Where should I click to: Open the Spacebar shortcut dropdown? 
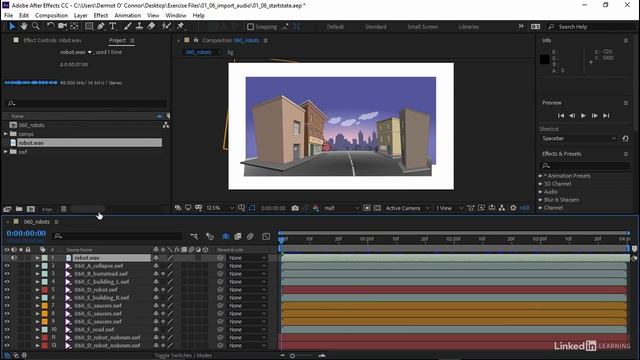[578, 139]
